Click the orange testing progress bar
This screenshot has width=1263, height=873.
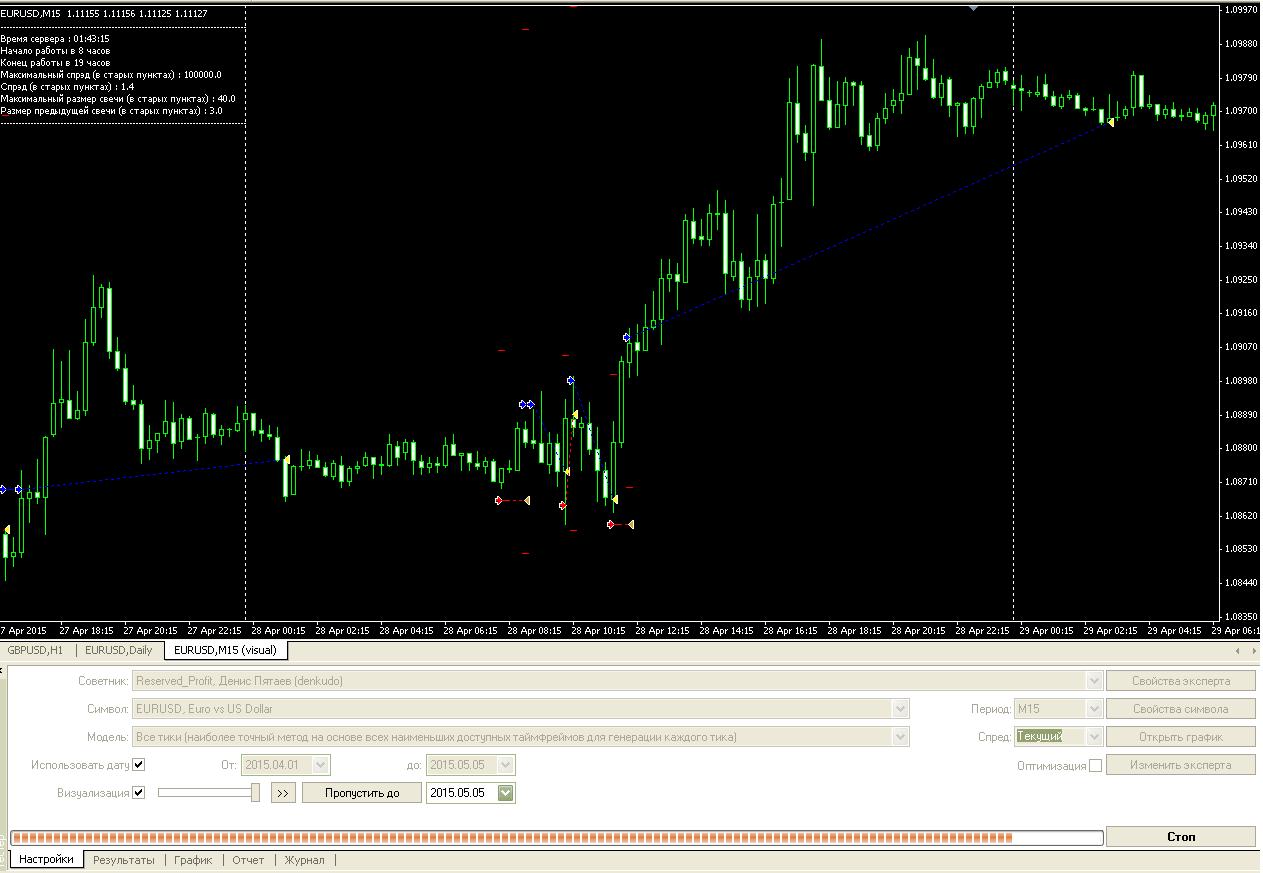(556, 837)
